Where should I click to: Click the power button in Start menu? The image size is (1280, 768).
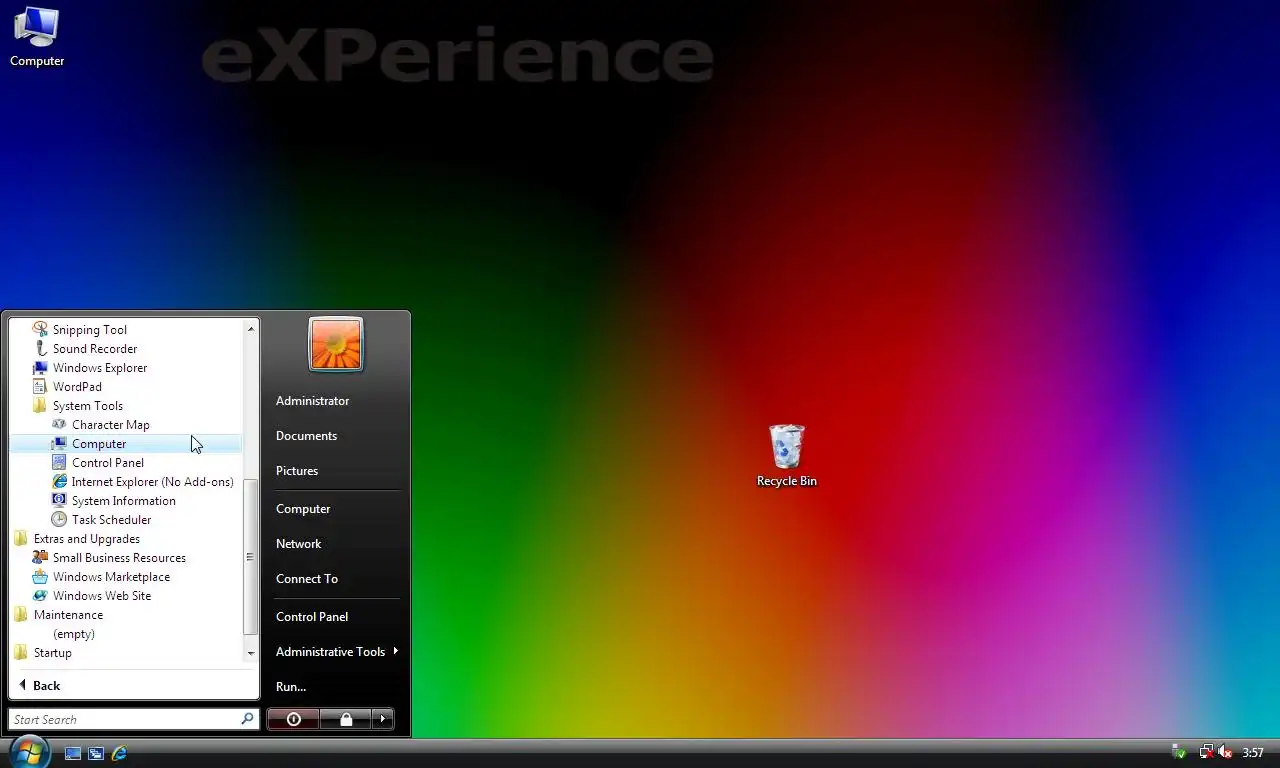coord(293,719)
